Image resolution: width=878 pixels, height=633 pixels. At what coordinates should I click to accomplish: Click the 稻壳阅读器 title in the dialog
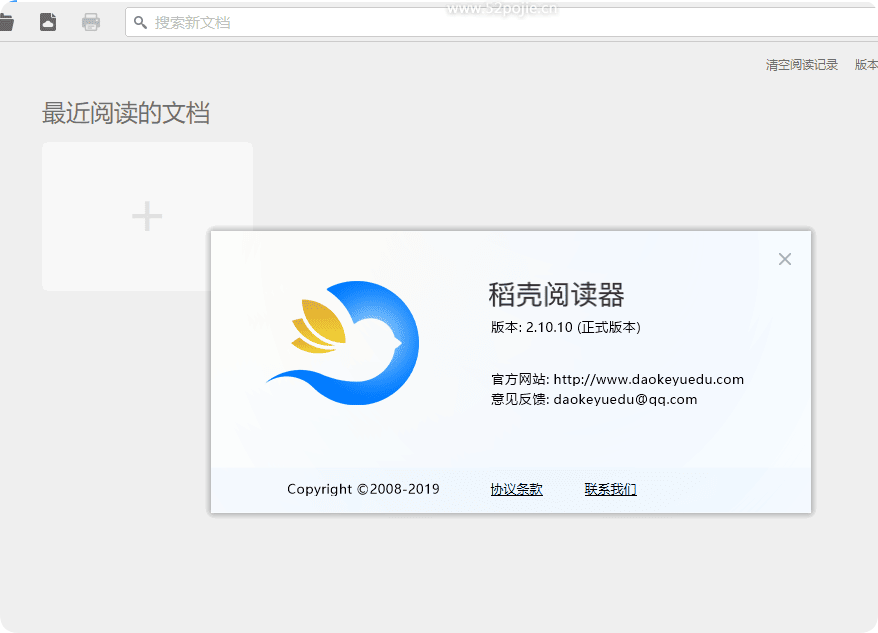(x=556, y=295)
